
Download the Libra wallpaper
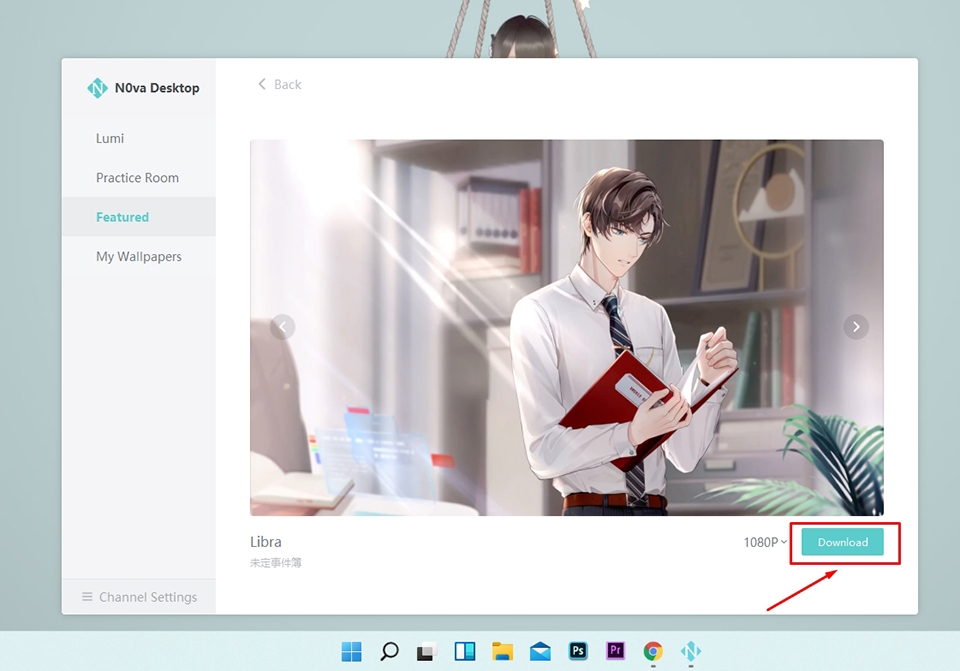[x=842, y=542]
